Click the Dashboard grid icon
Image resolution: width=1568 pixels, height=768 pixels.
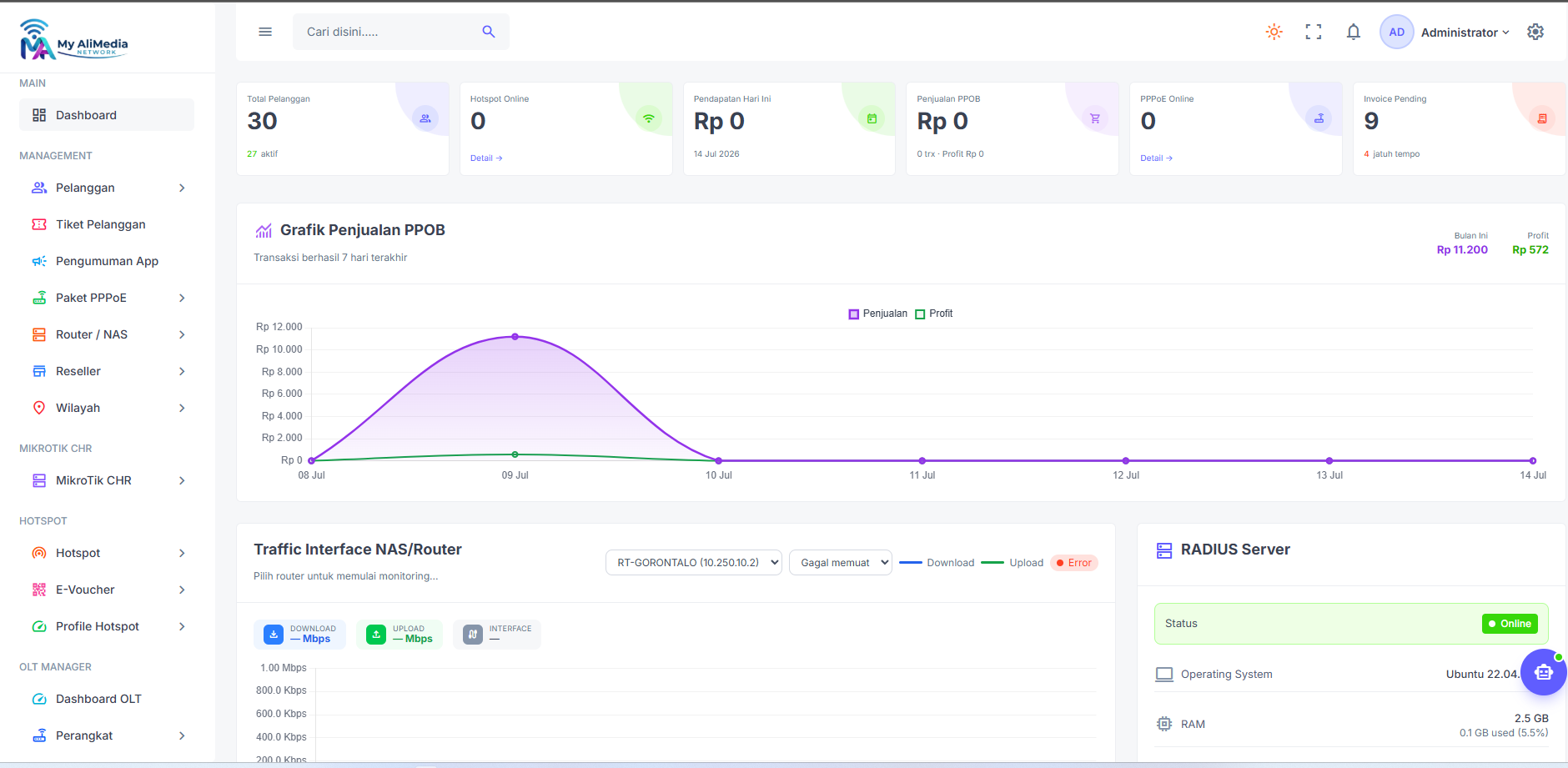tap(39, 115)
